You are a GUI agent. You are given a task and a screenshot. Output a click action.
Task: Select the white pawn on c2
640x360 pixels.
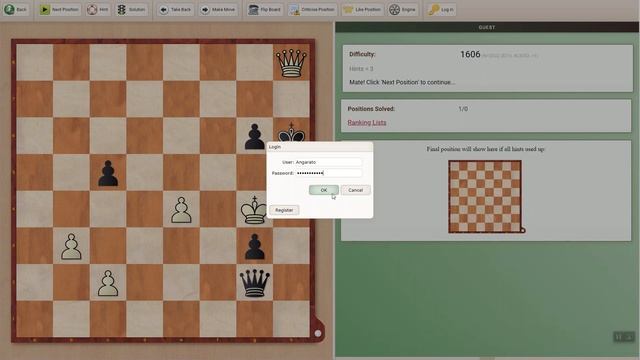pyautogui.click(x=108, y=283)
